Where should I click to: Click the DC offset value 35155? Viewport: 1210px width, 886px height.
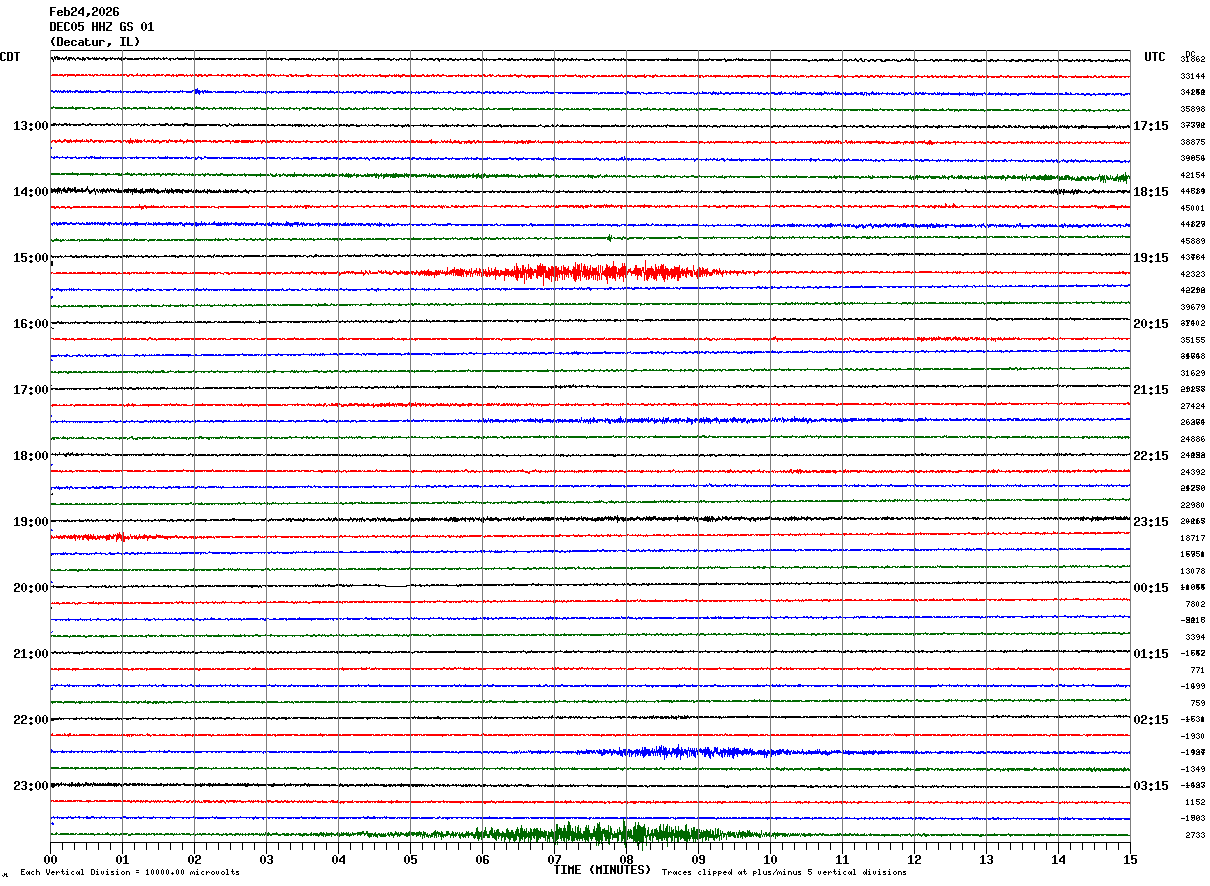(1192, 340)
